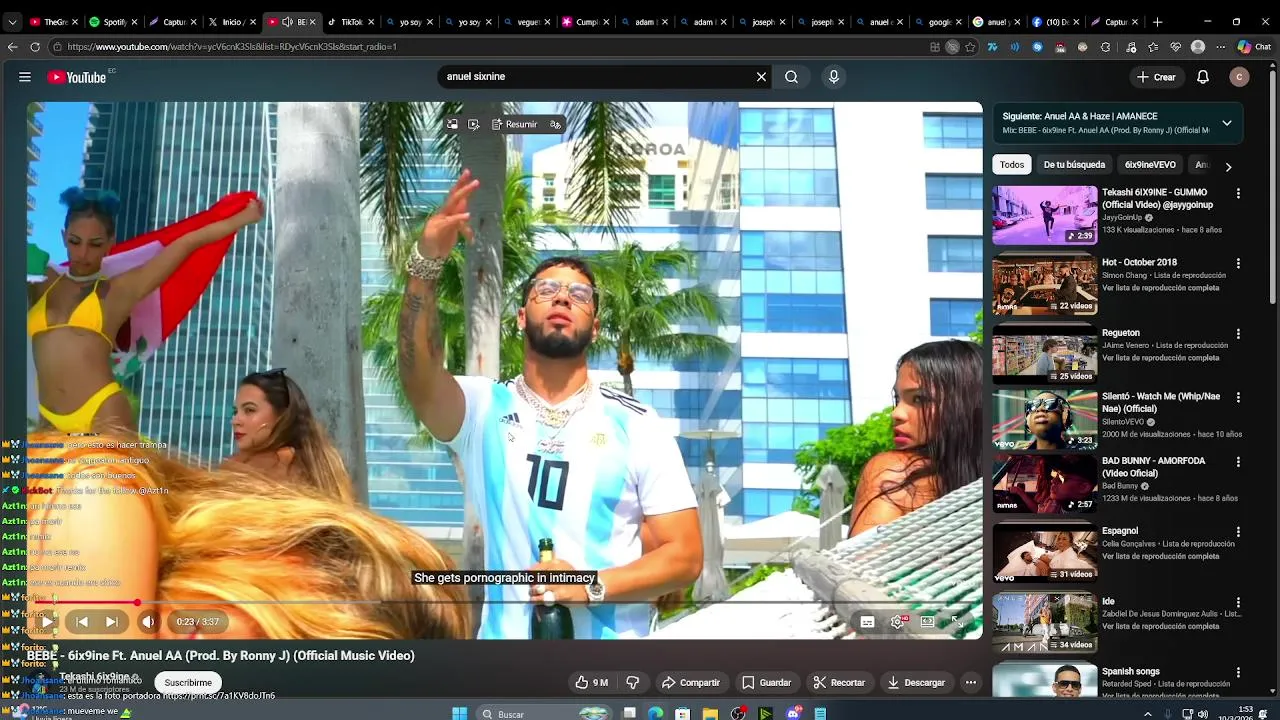Image resolution: width=1280 pixels, height=720 pixels.
Task: Select the De tu búsqueda chip
Action: click(x=1074, y=165)
